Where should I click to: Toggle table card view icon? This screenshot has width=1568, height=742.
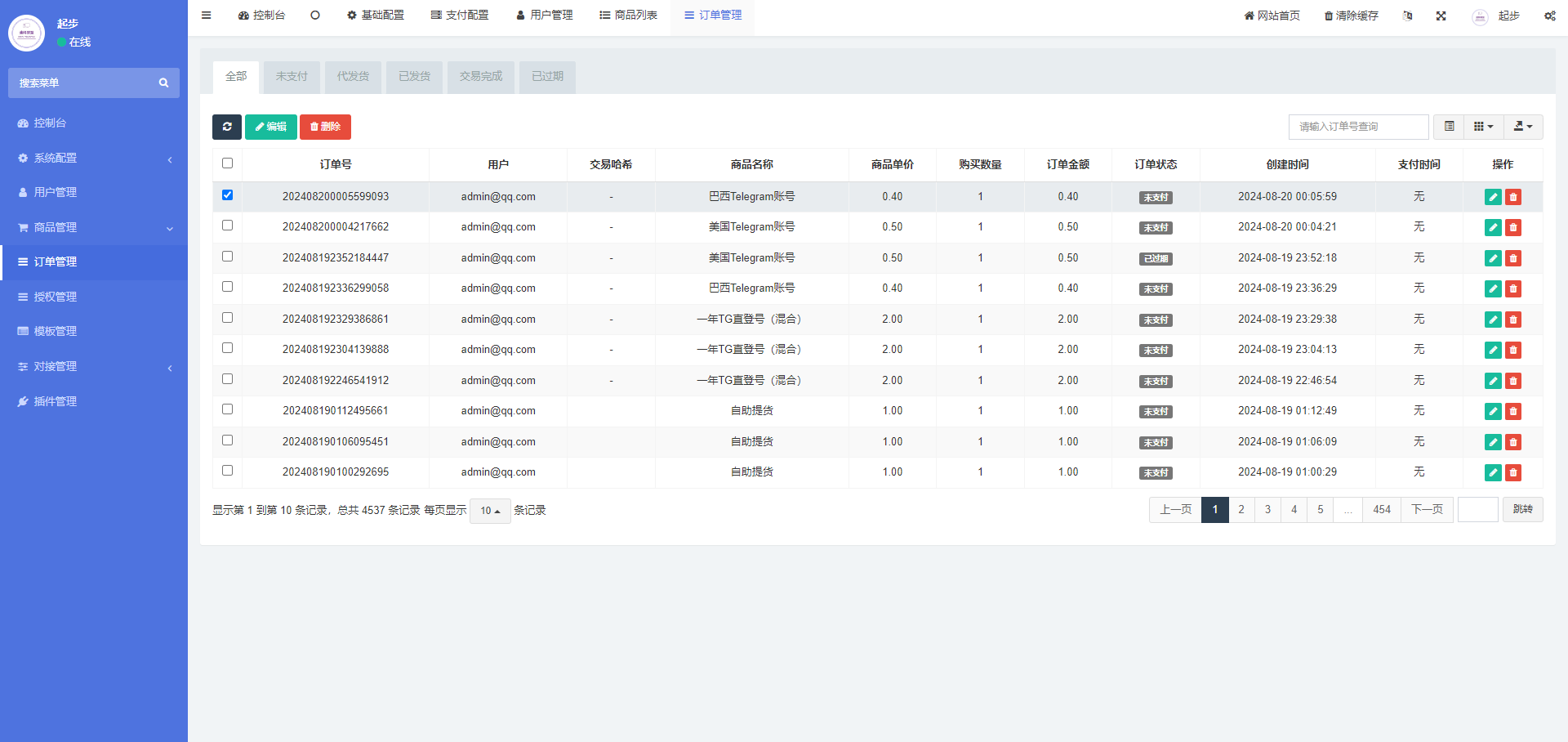(1450, 127)
